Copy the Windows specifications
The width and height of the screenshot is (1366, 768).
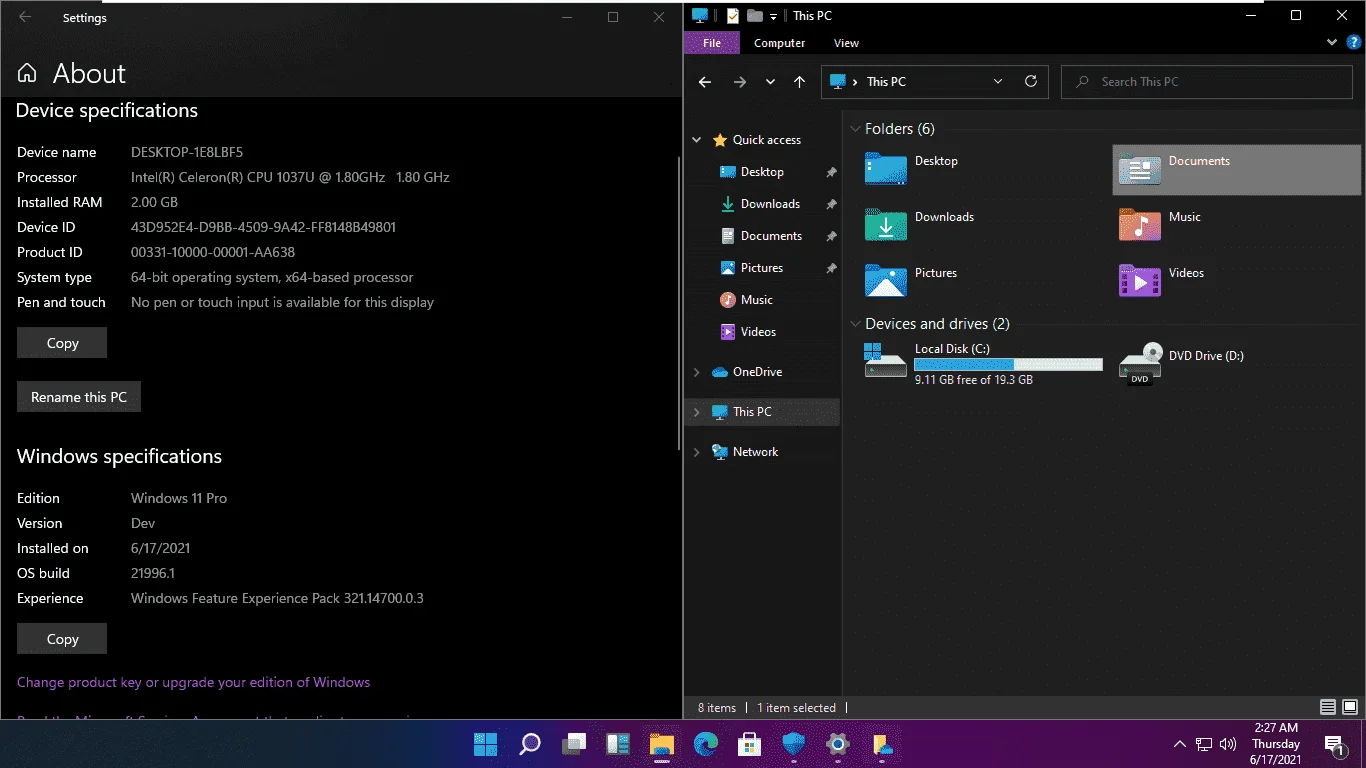coord(62,639)
